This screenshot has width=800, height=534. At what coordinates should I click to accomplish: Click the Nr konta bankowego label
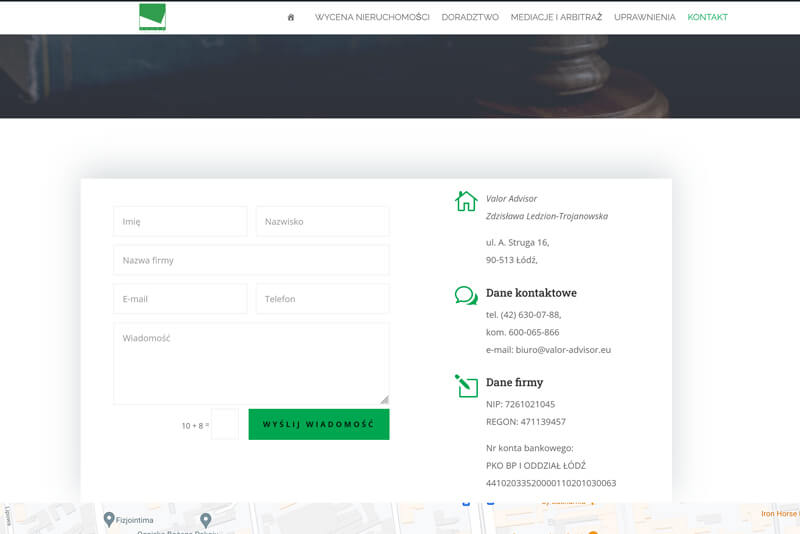[x=530, y=448]
